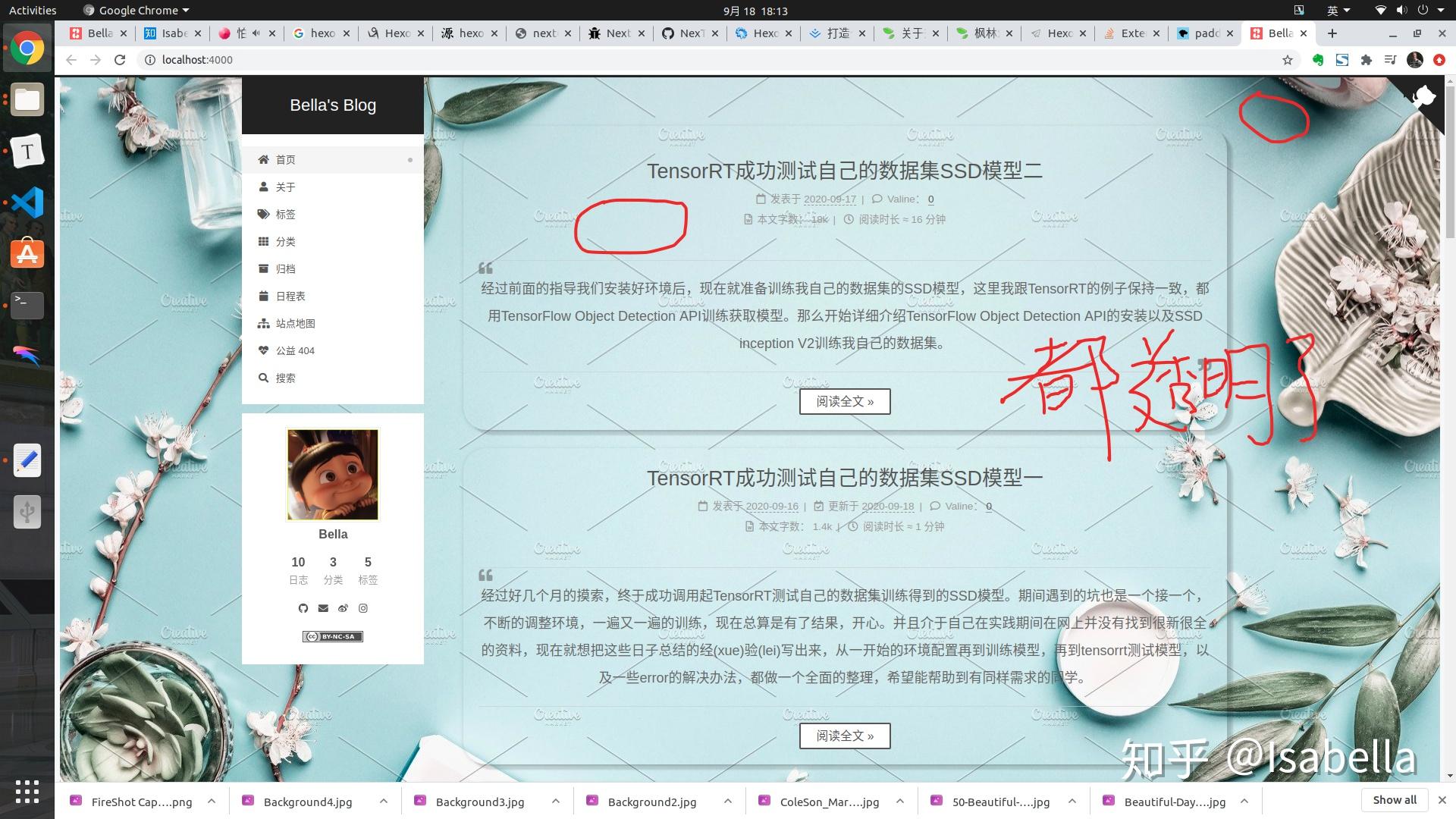
Task: Open the 站点地图 sitemap page
Action: (296, 323)
